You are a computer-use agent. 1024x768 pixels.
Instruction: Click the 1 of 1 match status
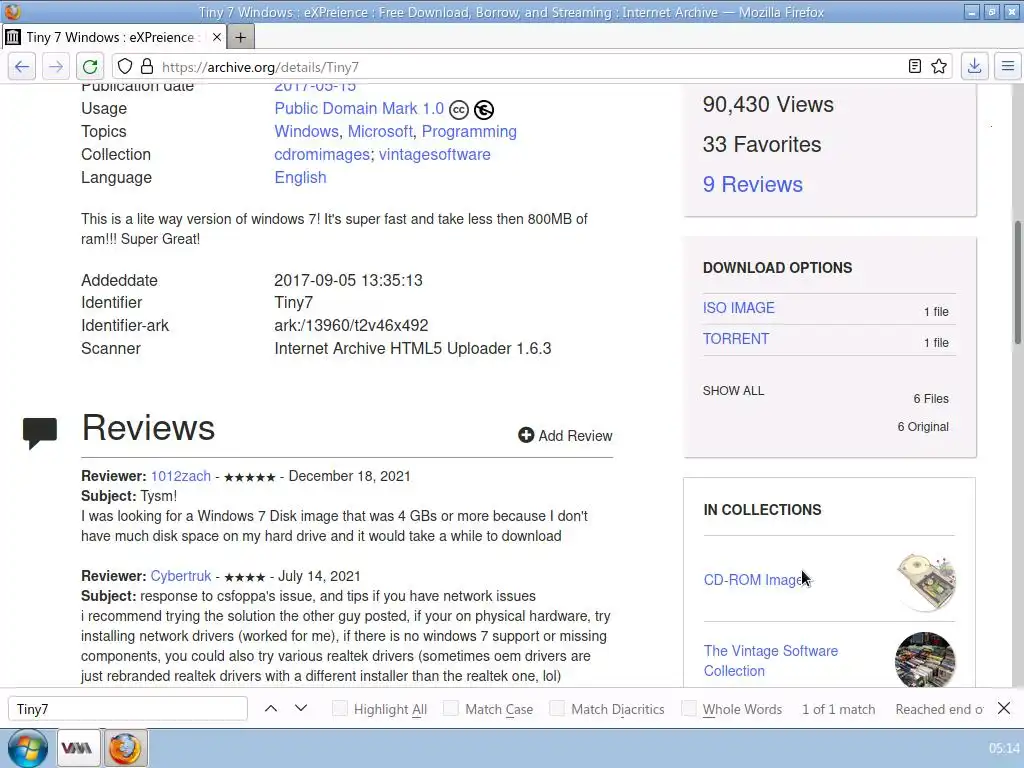839,709
